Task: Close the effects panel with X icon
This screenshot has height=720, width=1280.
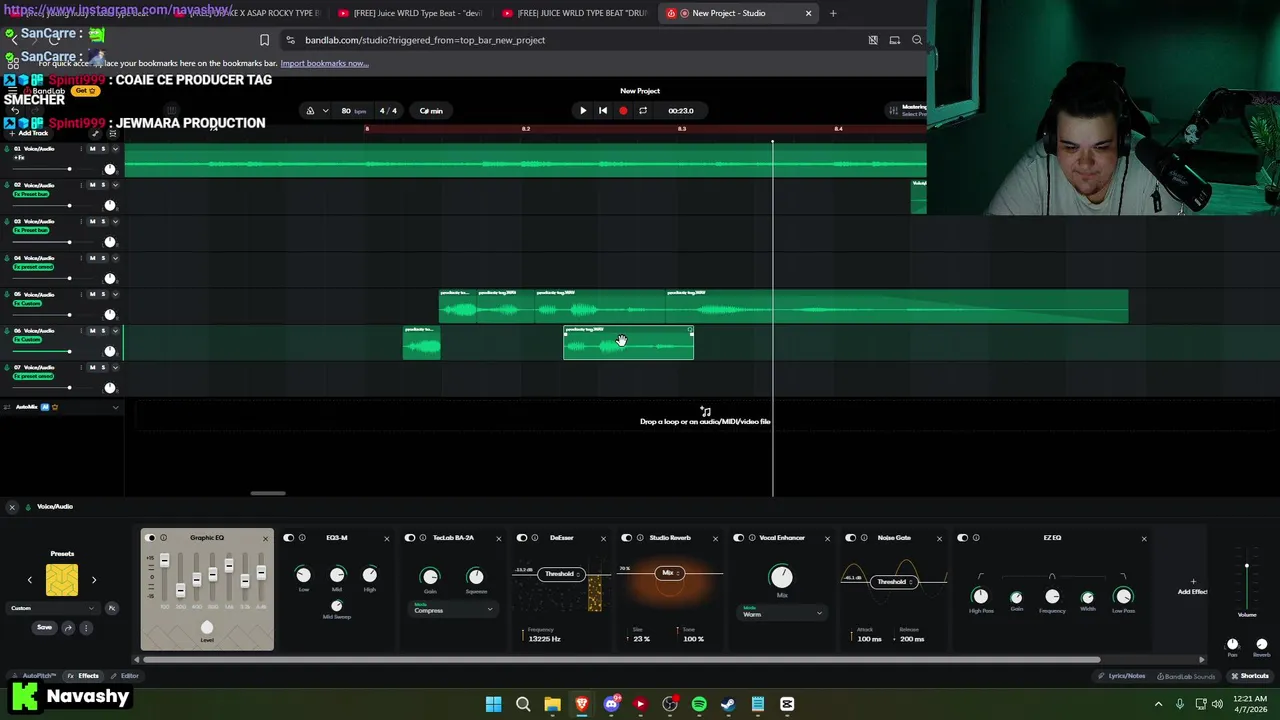Action: (12, 507)
